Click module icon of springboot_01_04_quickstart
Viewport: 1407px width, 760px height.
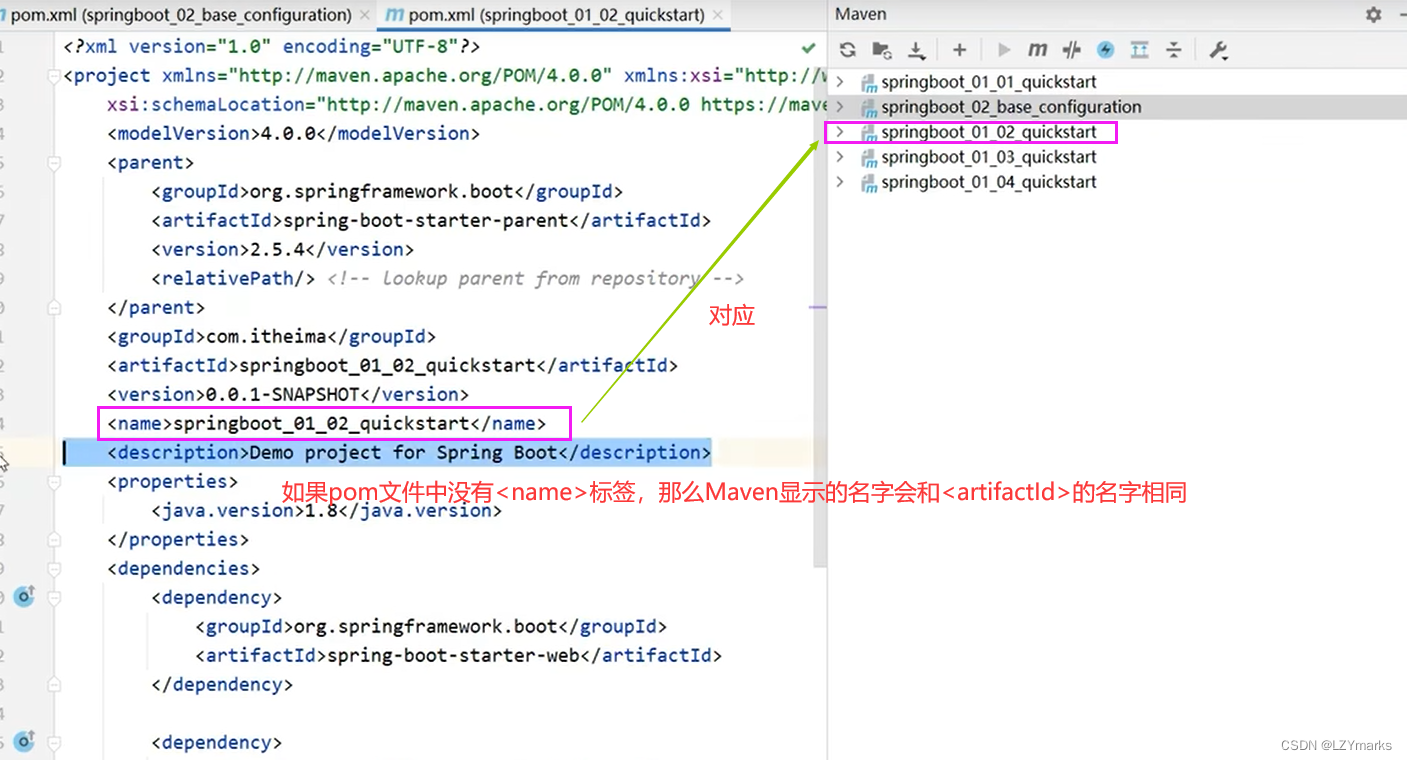[868, 182]
